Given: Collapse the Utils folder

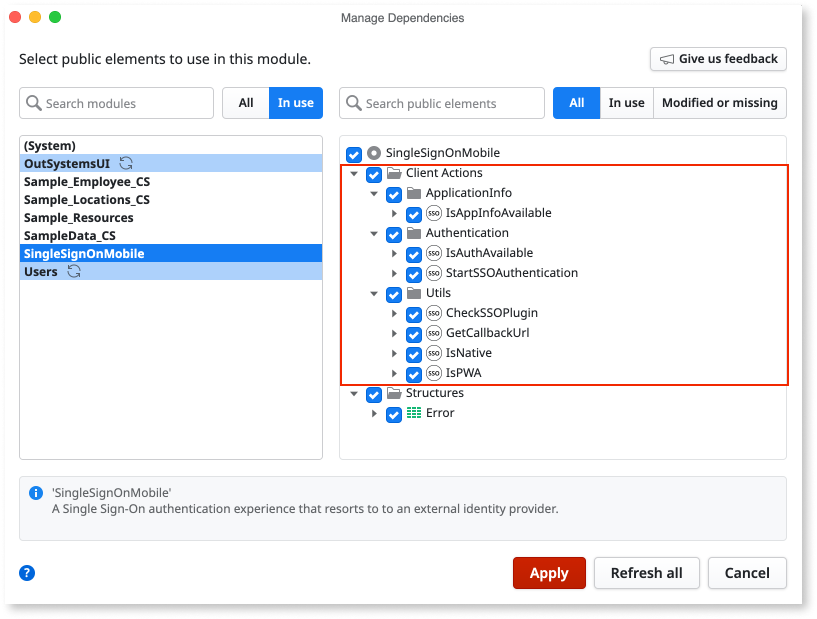Looking at the screenshot, I should [x=373, y=294].
